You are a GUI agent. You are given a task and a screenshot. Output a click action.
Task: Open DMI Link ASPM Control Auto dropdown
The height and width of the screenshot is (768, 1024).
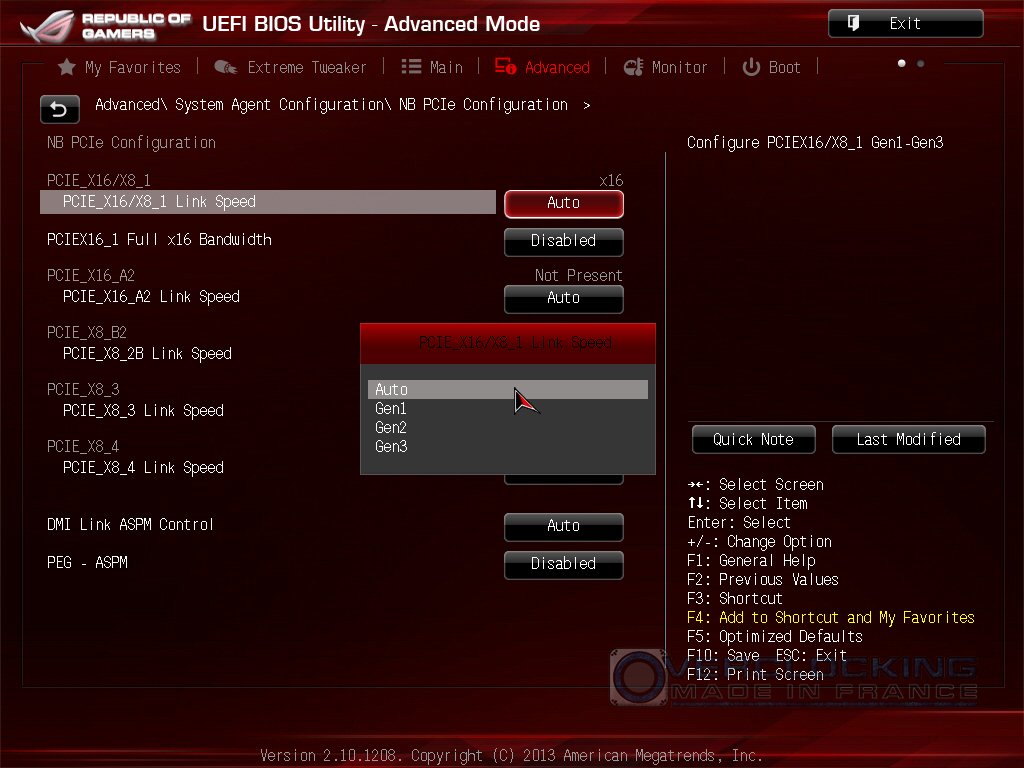[564, 526]
